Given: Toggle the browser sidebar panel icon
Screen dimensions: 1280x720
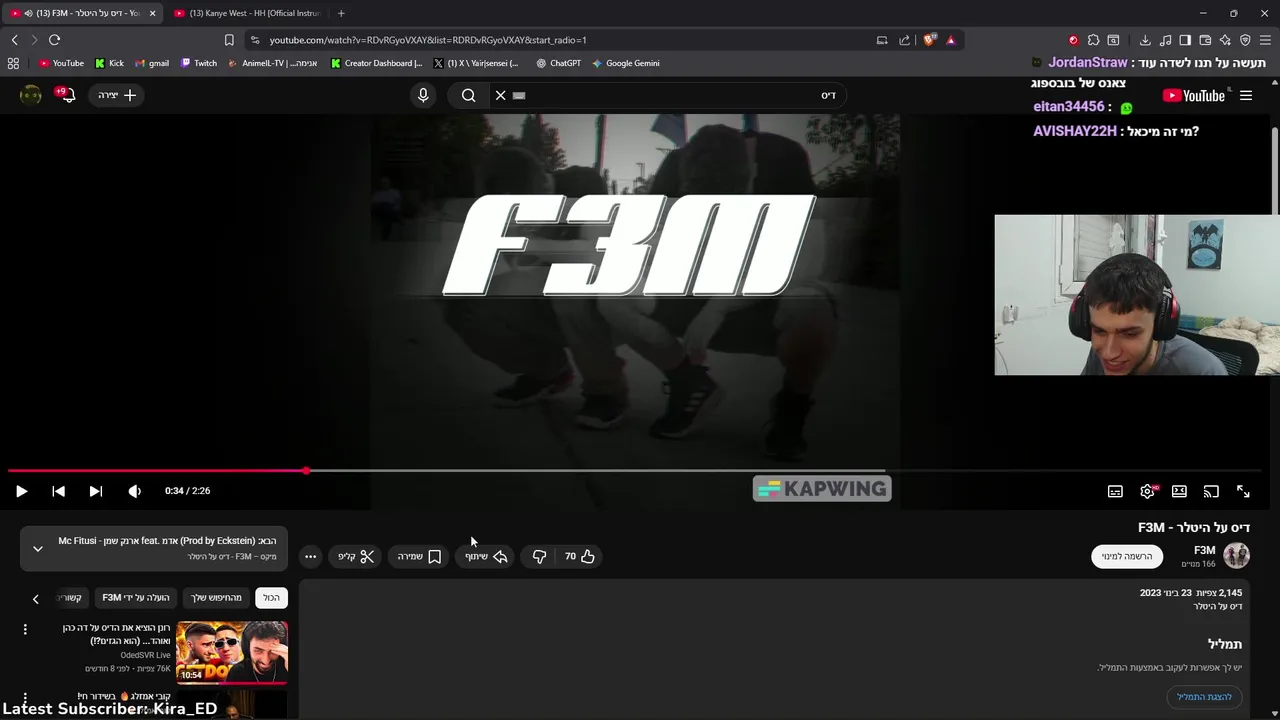Looking at the screenshot, I should 1185,40.
